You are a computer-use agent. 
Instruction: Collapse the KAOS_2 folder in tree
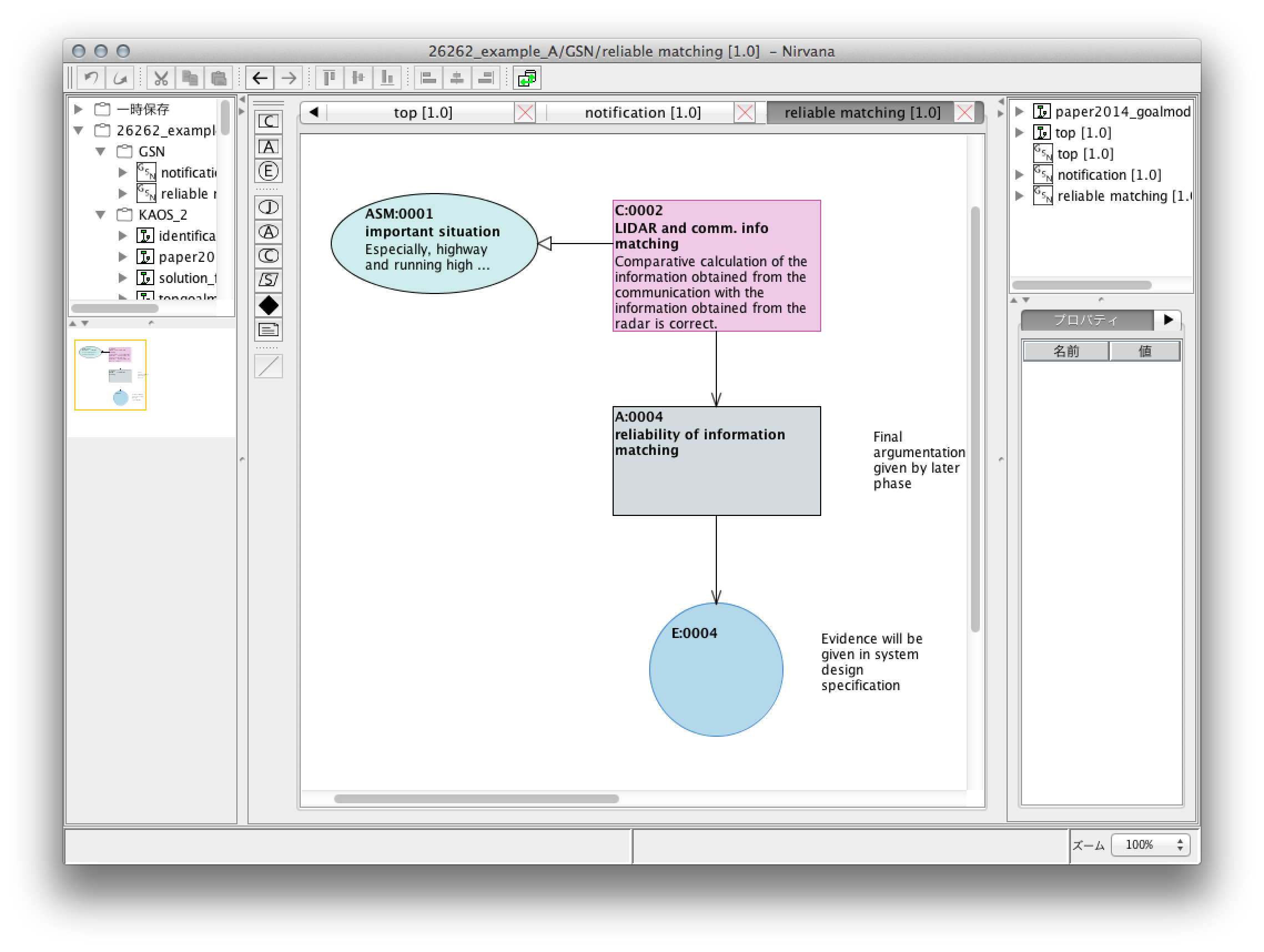(100, 214)
